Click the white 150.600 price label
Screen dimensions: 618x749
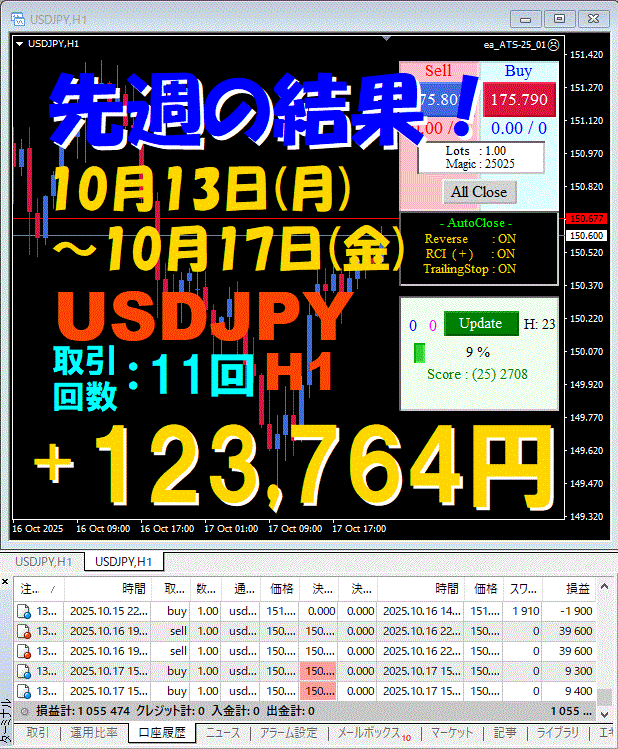(586, 235)
